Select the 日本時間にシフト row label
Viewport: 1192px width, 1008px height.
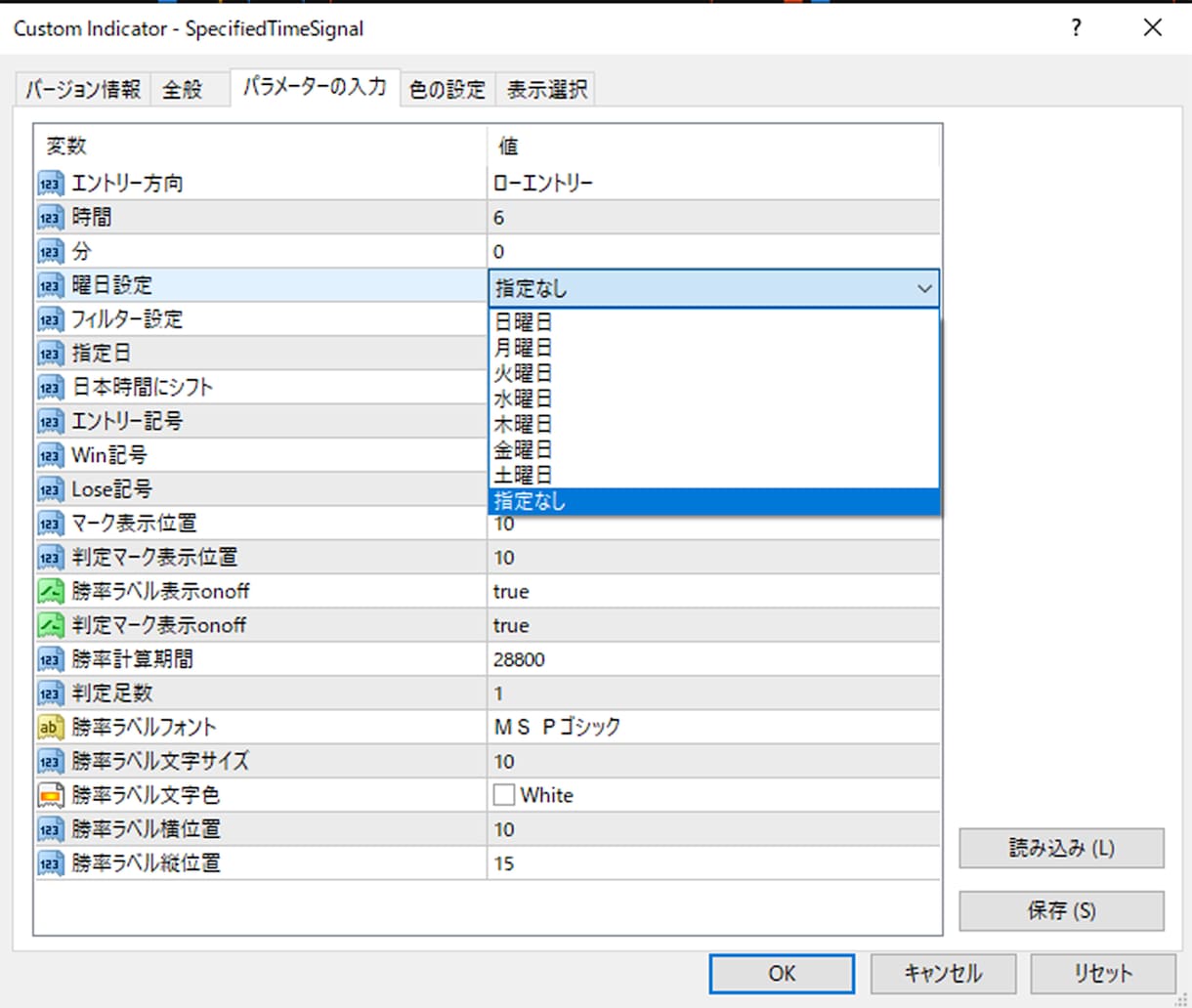143,388
